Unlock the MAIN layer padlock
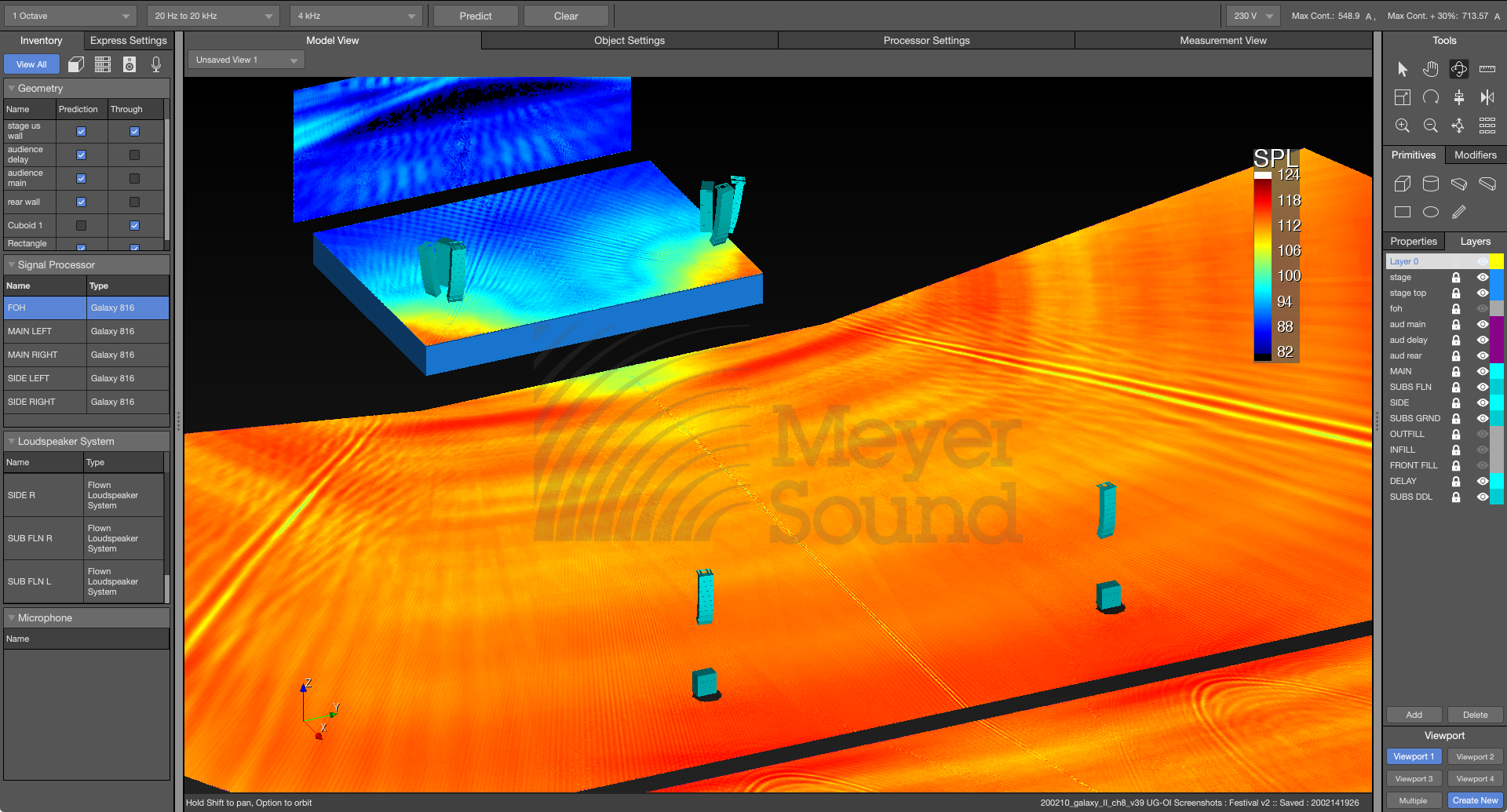Screen dimensions: 1507x812 [1456, 371]
